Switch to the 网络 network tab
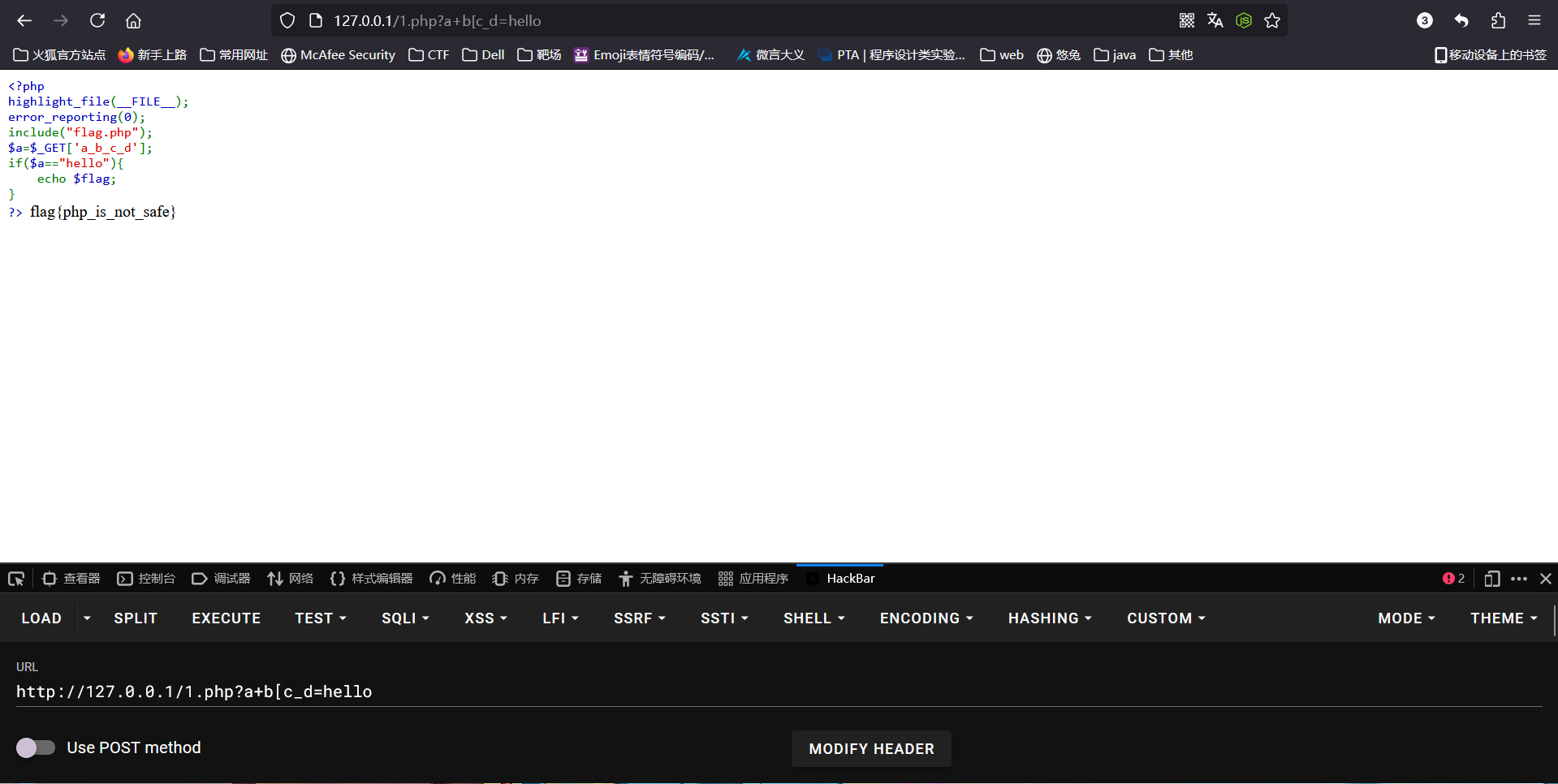 [x=291, y=579]
